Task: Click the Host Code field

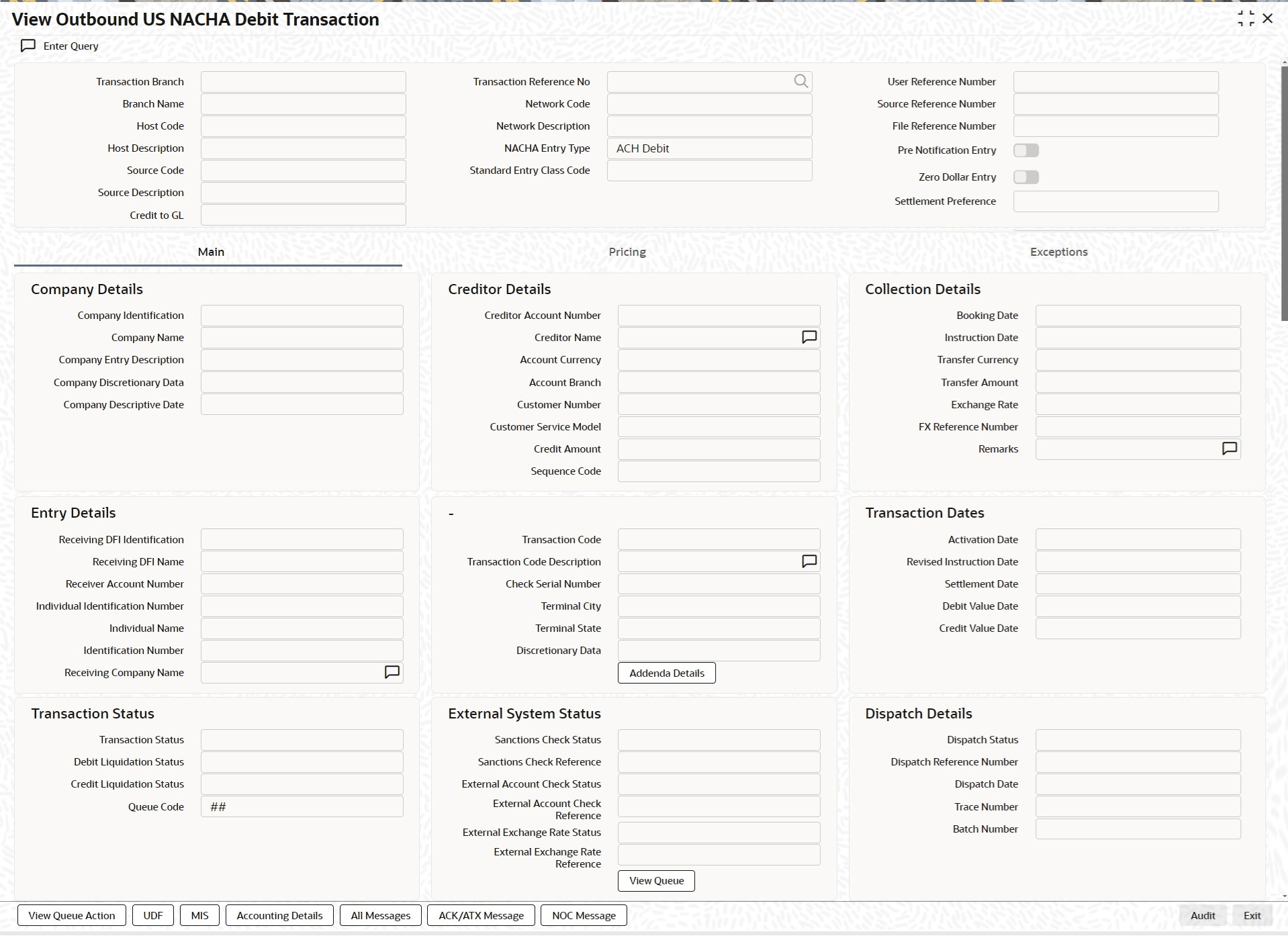Action: click(x=304, y=126)
